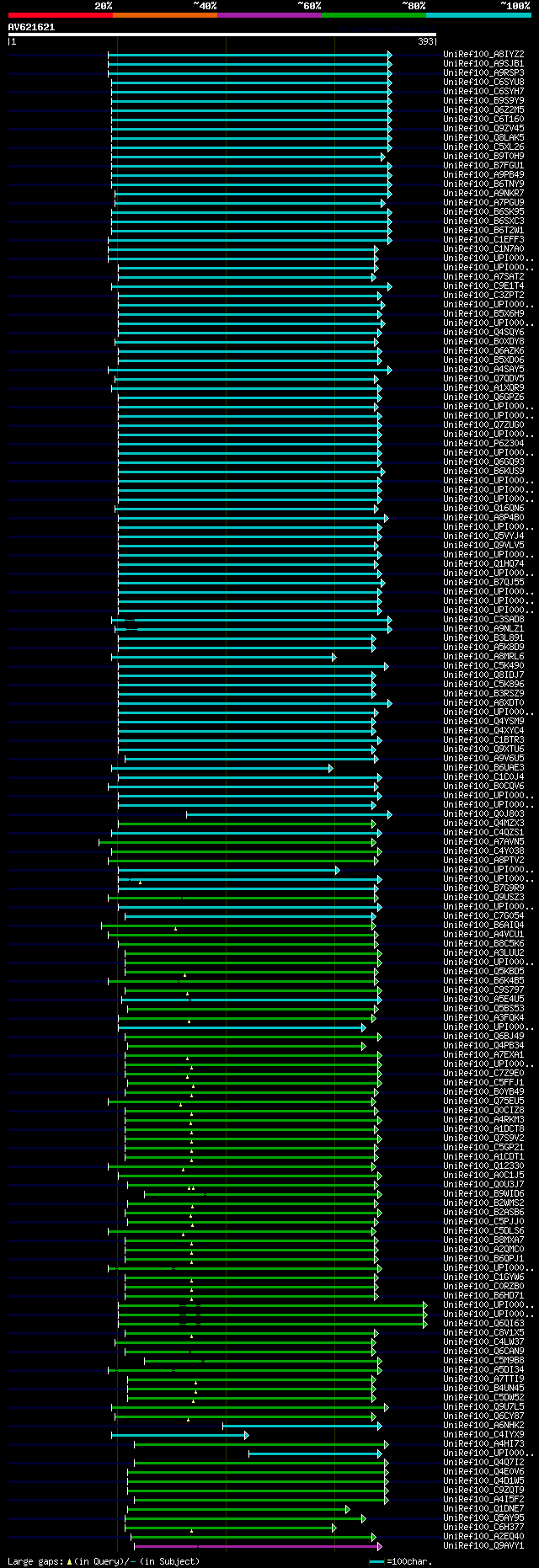Select label UniRef100_B6K4B5
Screen dimensions: 539x1568
[x=483, y=980]
